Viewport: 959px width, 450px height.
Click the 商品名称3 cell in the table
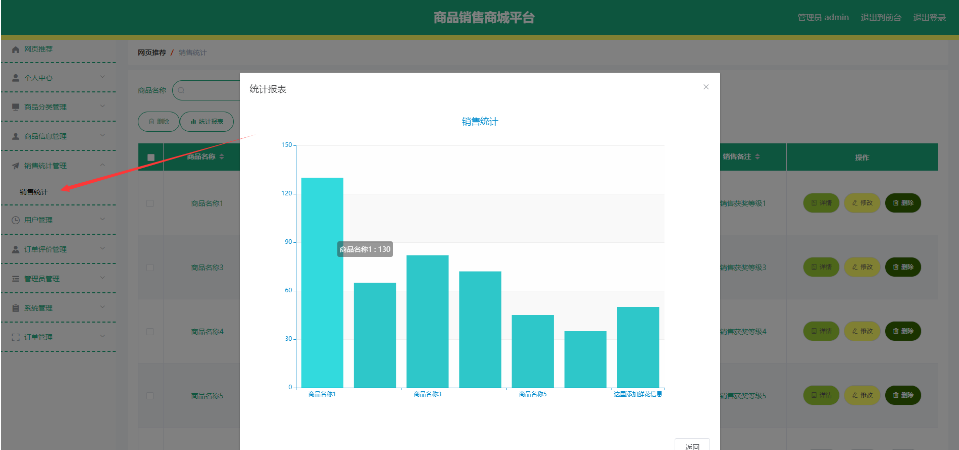pos(207,267)
